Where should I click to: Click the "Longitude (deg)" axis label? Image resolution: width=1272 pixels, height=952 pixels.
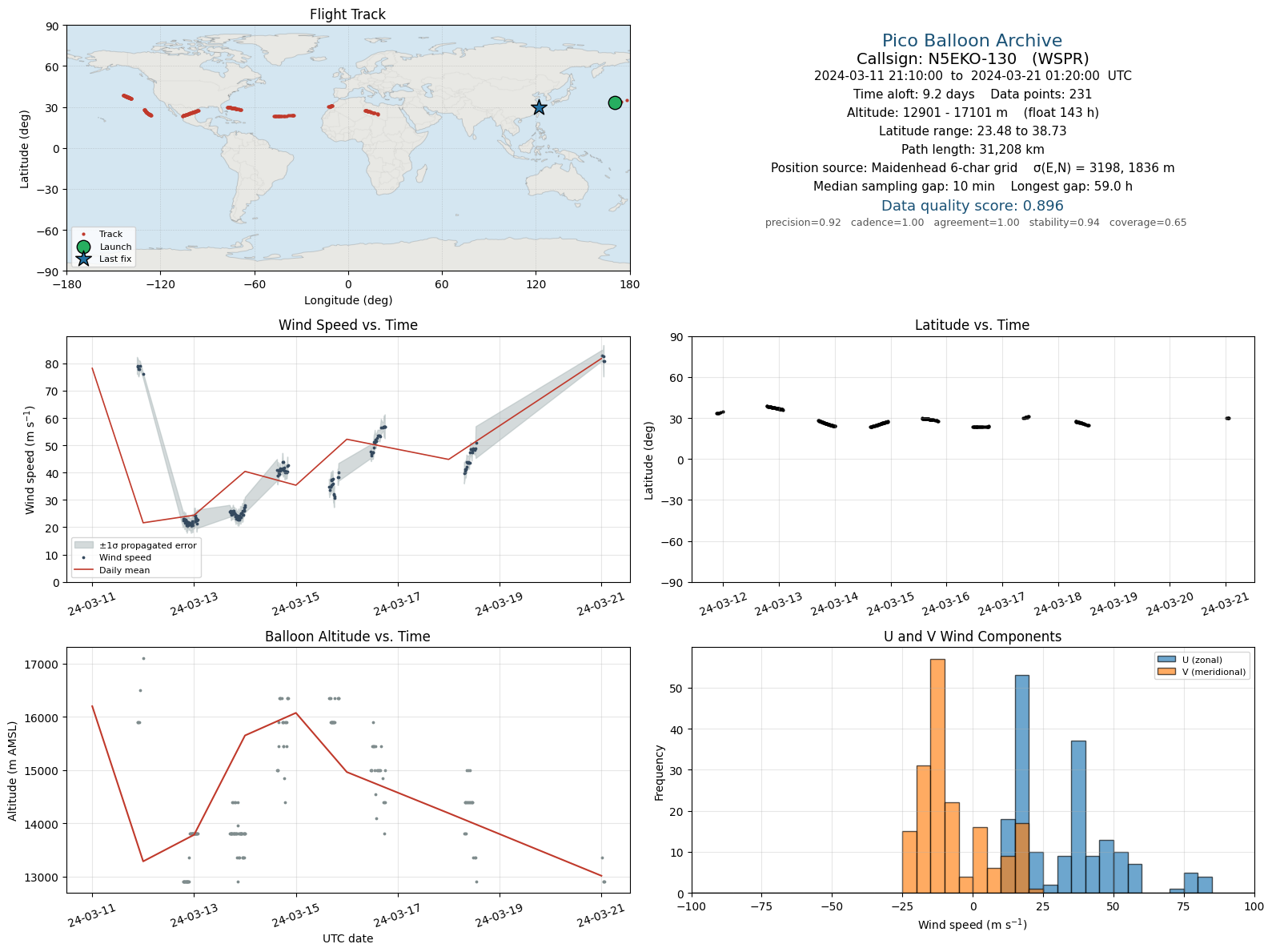(x=348, y=300)
